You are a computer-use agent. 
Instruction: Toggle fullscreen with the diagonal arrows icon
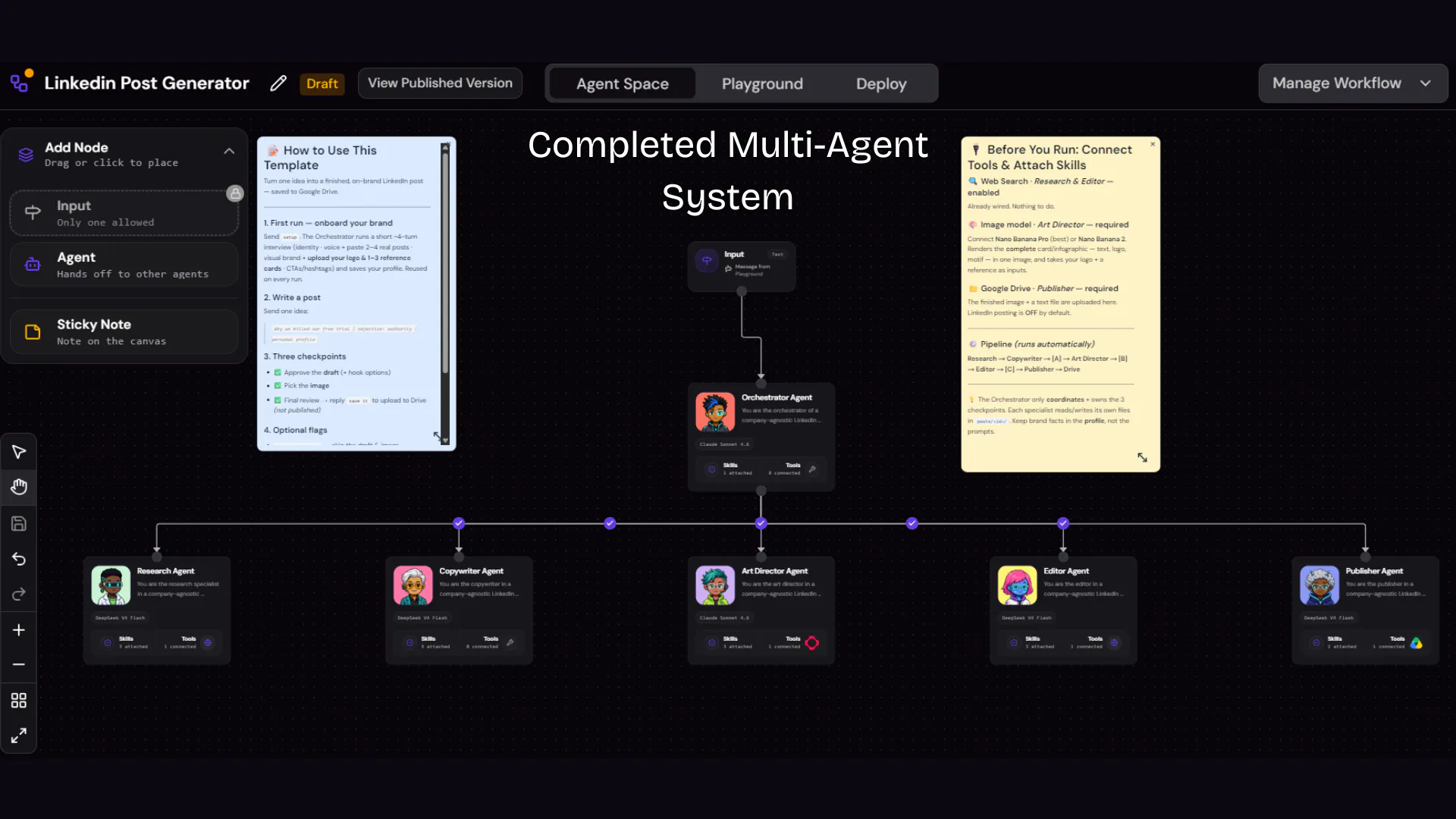pos(19,735)
